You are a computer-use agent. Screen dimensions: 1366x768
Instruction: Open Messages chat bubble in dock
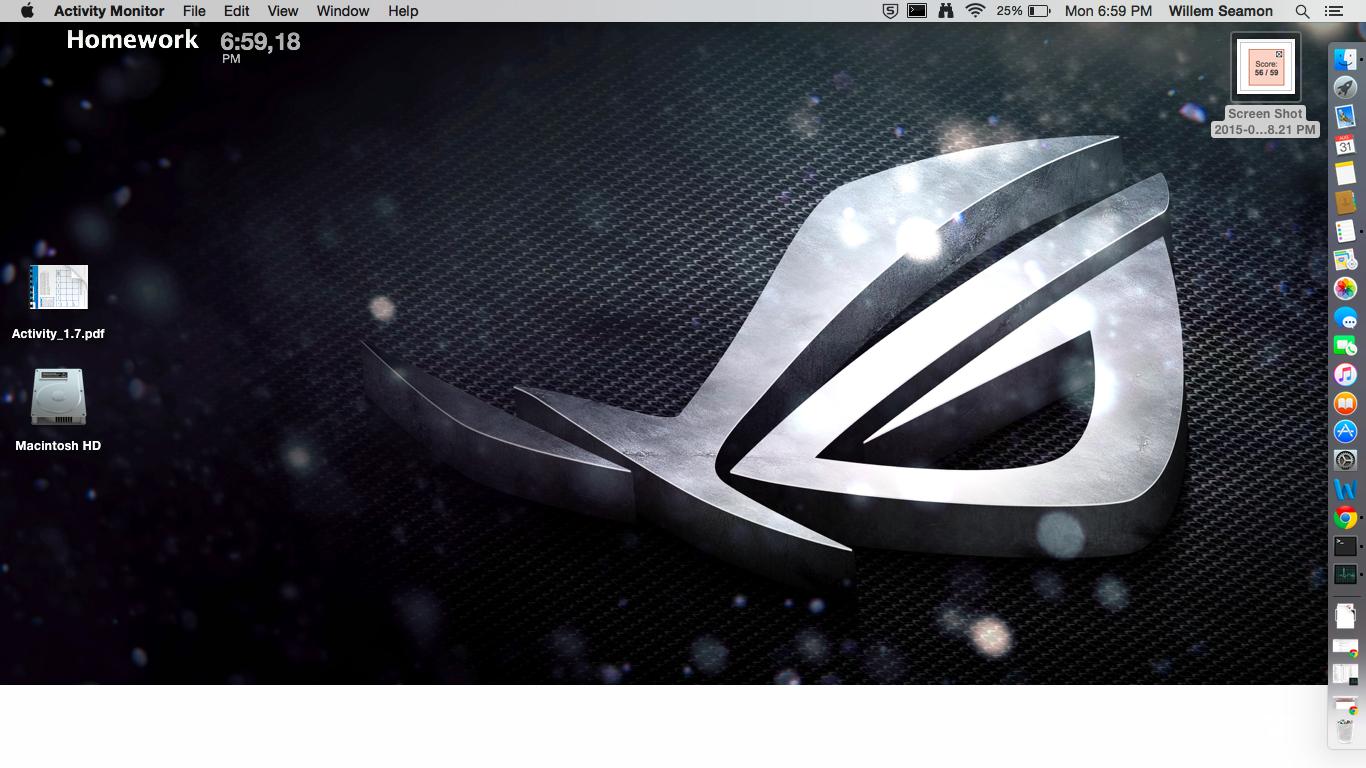[x=1345, y=318]
